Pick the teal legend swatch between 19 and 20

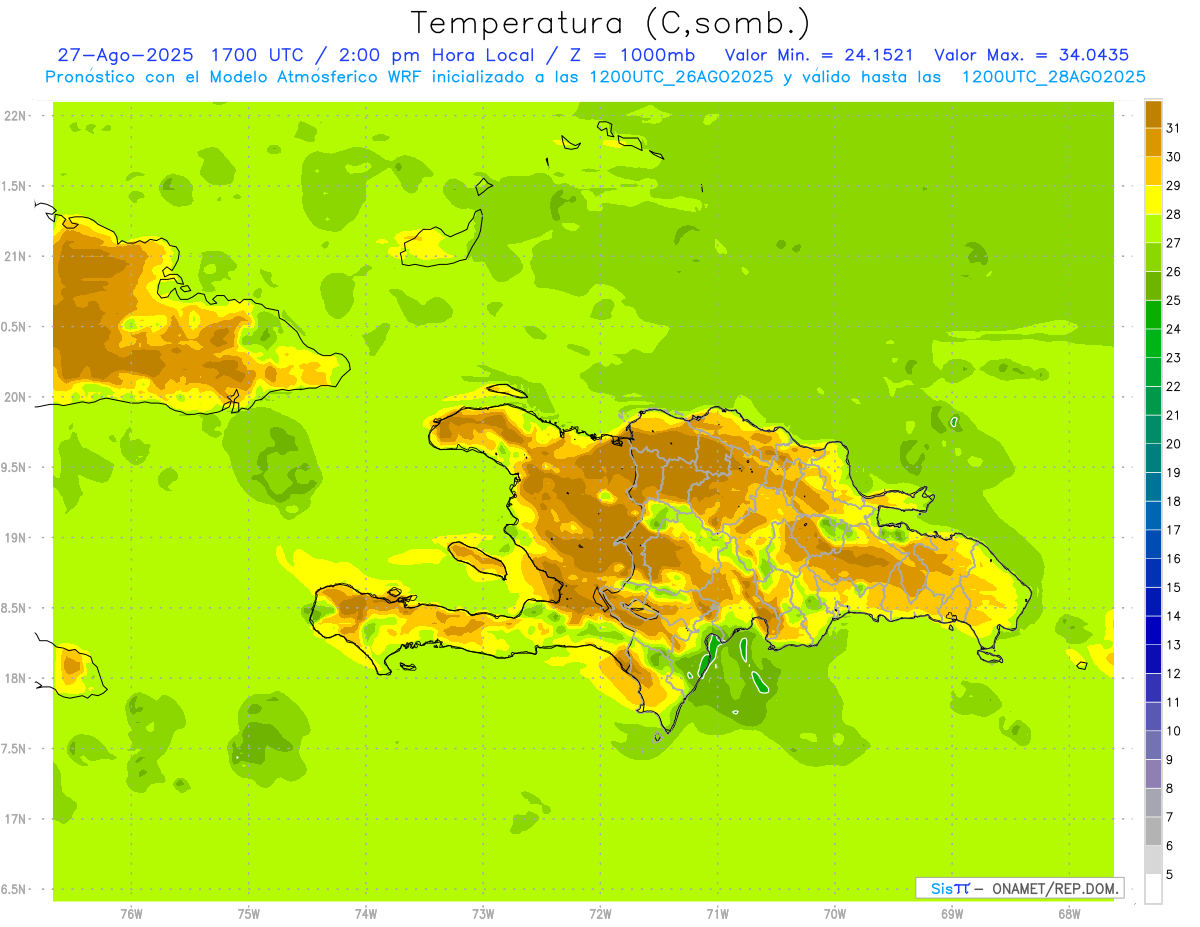point(1153,458)
